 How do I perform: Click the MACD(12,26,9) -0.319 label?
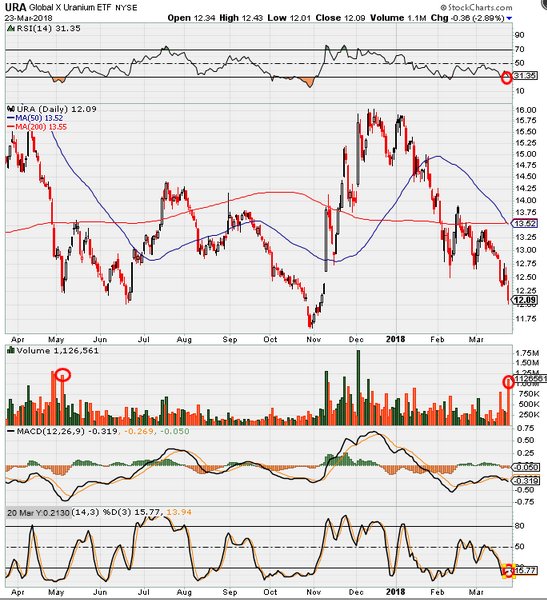coord(67,431)
